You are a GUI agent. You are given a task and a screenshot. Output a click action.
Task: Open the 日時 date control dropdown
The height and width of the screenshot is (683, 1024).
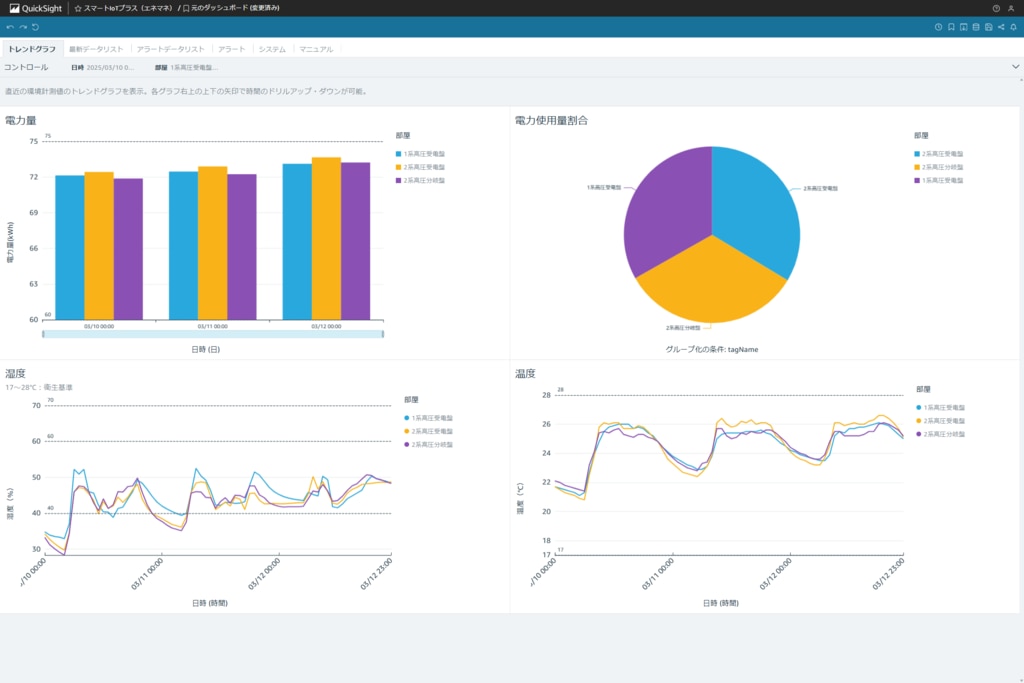[x=103, y=68]
